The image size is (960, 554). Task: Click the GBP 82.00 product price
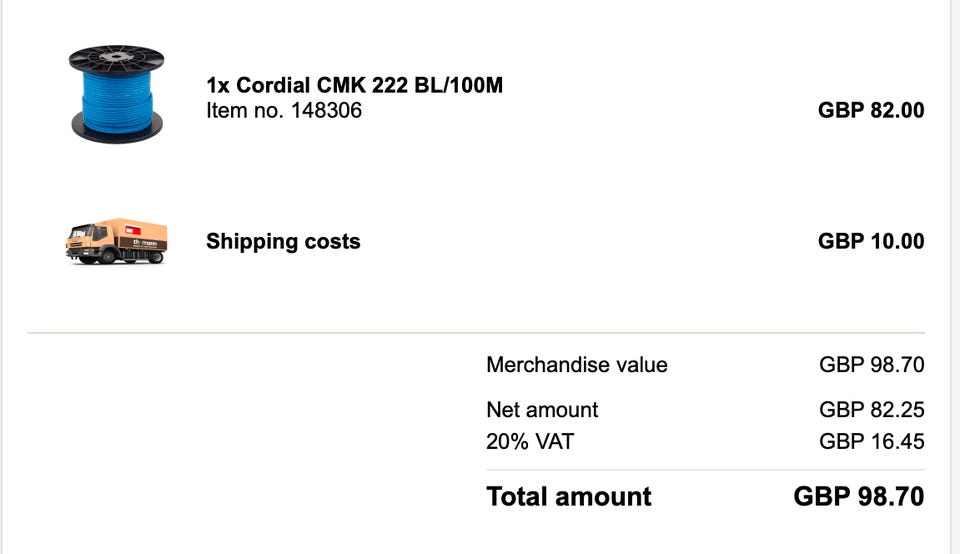(x=871, y=110)
